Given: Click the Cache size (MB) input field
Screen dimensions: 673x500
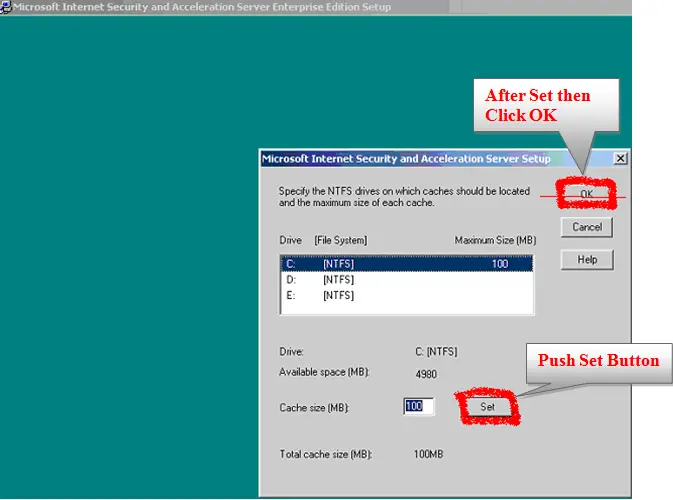Looking at the screenshot, I should click(419, 406).
